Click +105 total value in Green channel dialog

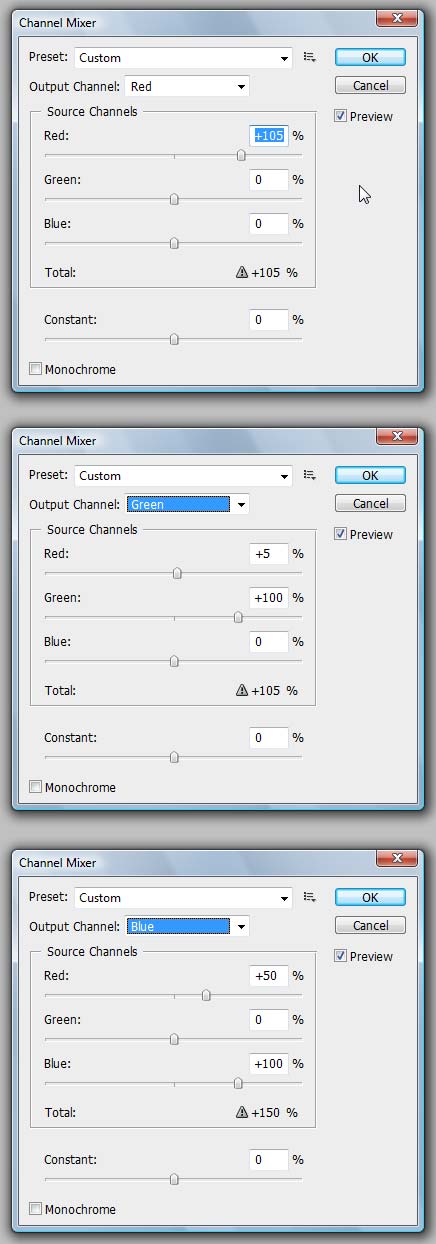click(x=266, y=690)
